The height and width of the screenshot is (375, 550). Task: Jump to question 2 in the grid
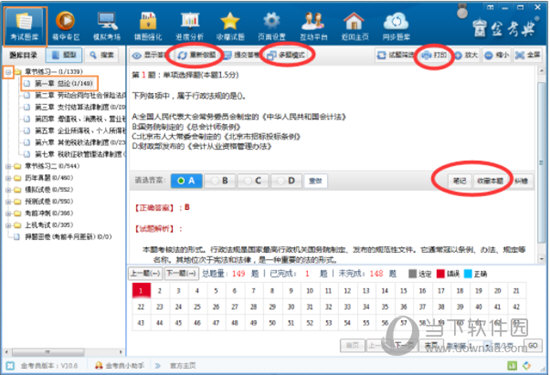click(160, 291)
